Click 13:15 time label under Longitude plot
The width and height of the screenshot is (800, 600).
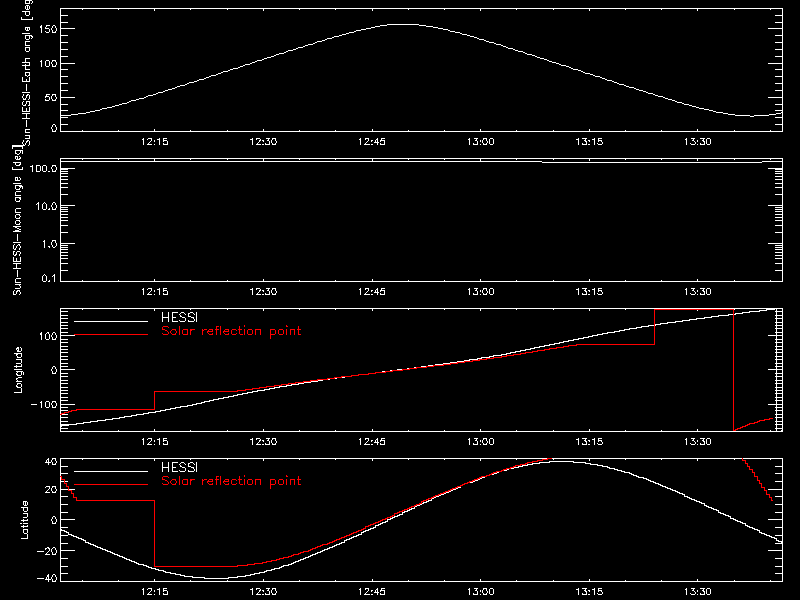(x=589, y=441)
